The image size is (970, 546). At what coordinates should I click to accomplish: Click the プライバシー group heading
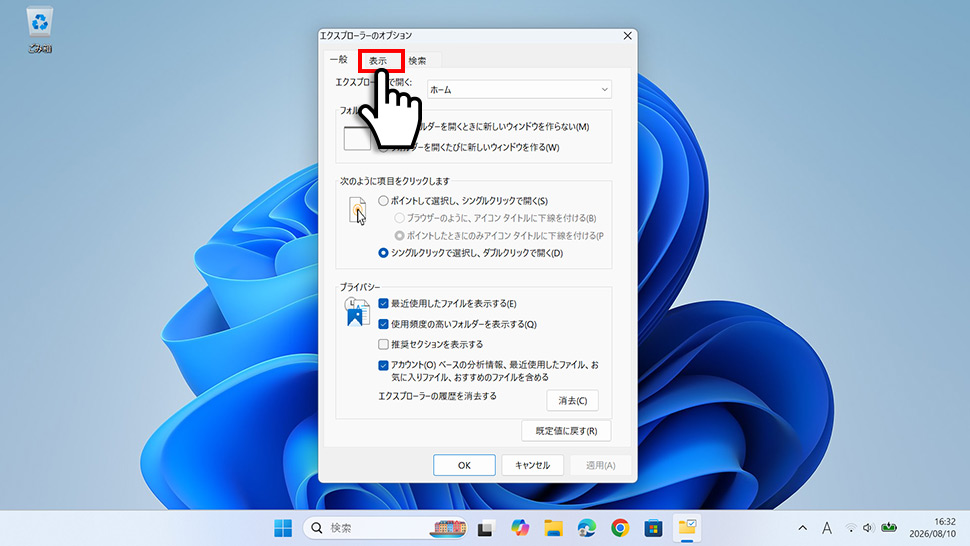coord(360,288)
